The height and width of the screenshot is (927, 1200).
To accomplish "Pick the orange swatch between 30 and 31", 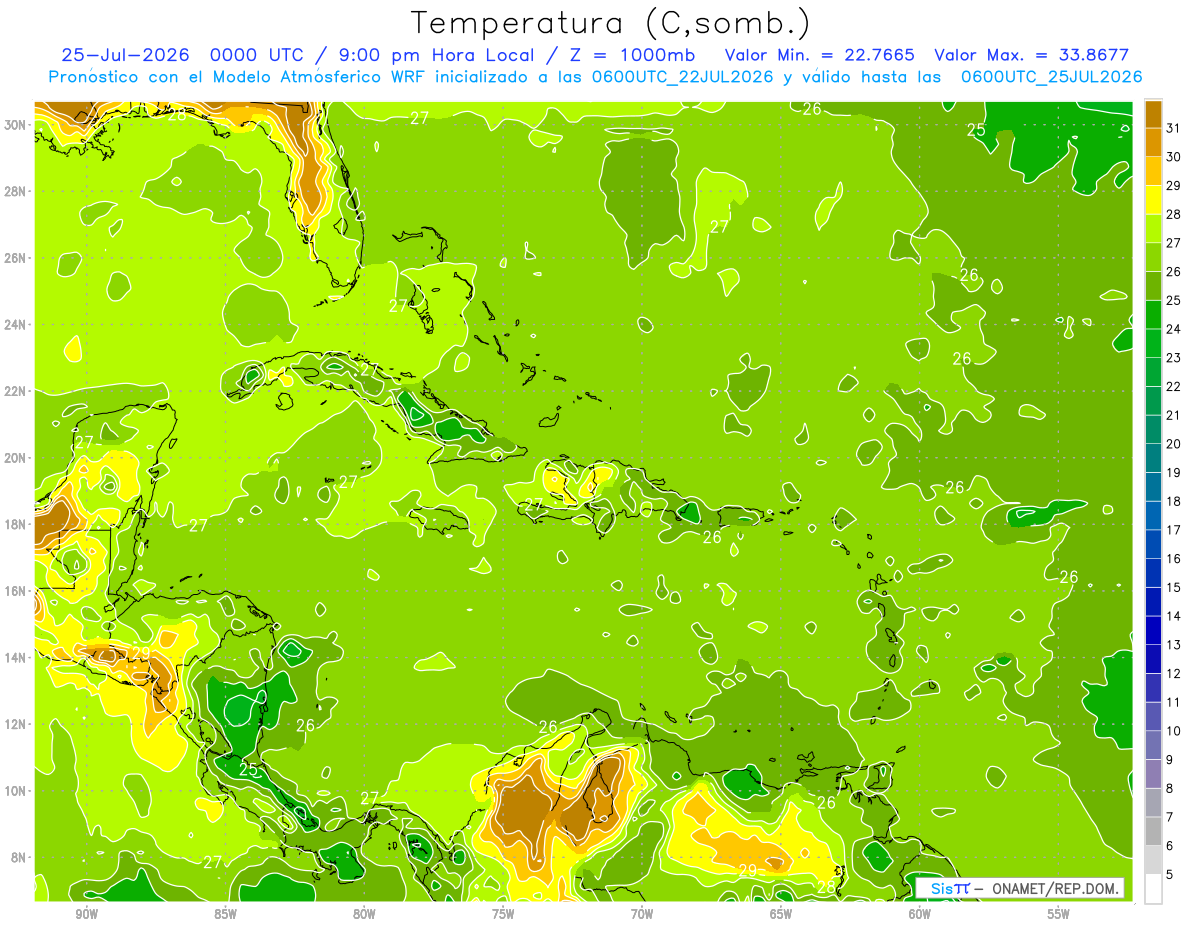I will click(1153, 143).
